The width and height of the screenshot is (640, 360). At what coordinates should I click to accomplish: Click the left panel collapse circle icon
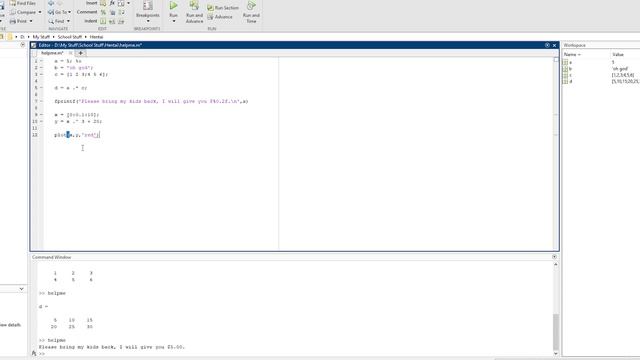[22, 45]
